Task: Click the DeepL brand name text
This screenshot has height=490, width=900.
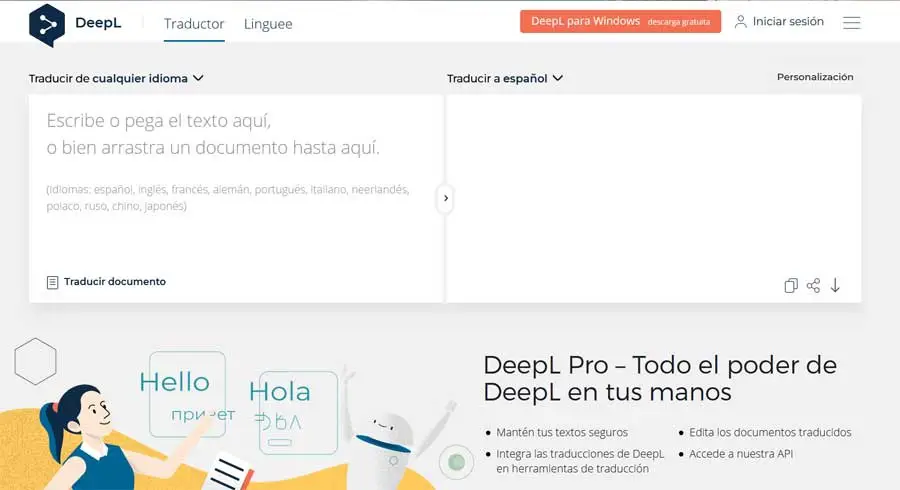Action: click(98, 23)
